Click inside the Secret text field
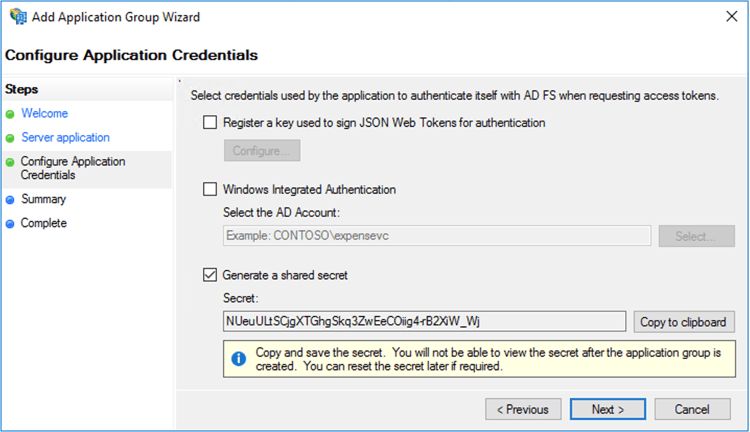Image resolution: width=750 pixels, height=432 pixels. pyautogui.click(x=425, y=321)
